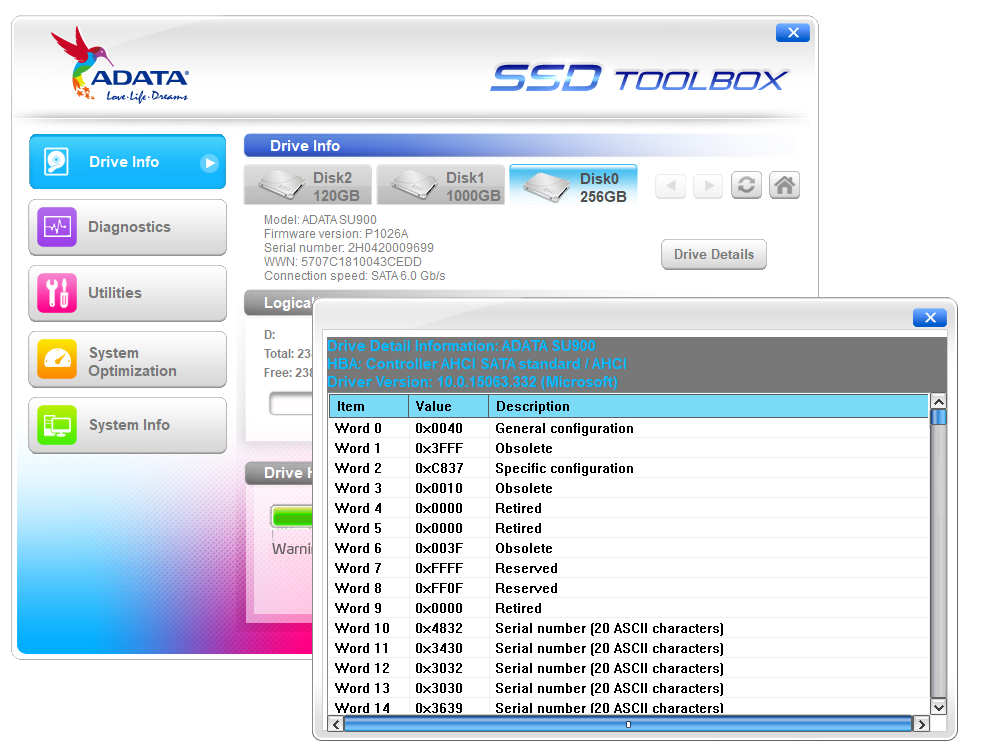Click the previous disk arrow button

[x=671, y=186]
